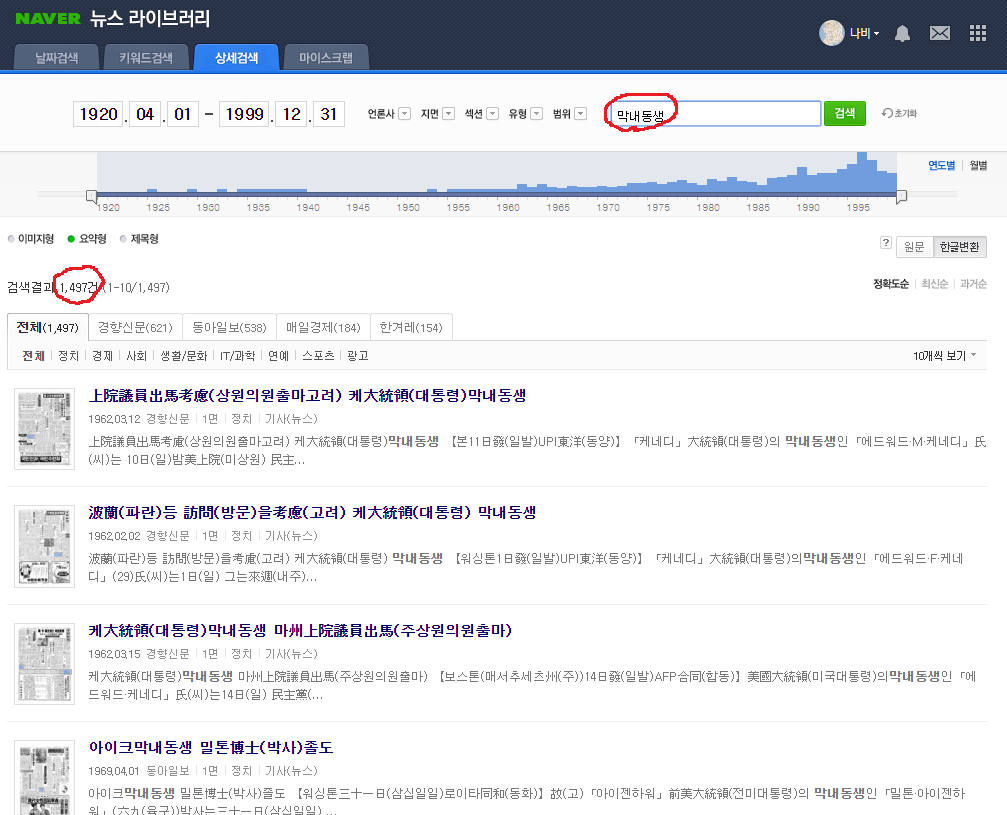Open article 아이크막내동생 밀톤博士졸도

tap(211, 748)
